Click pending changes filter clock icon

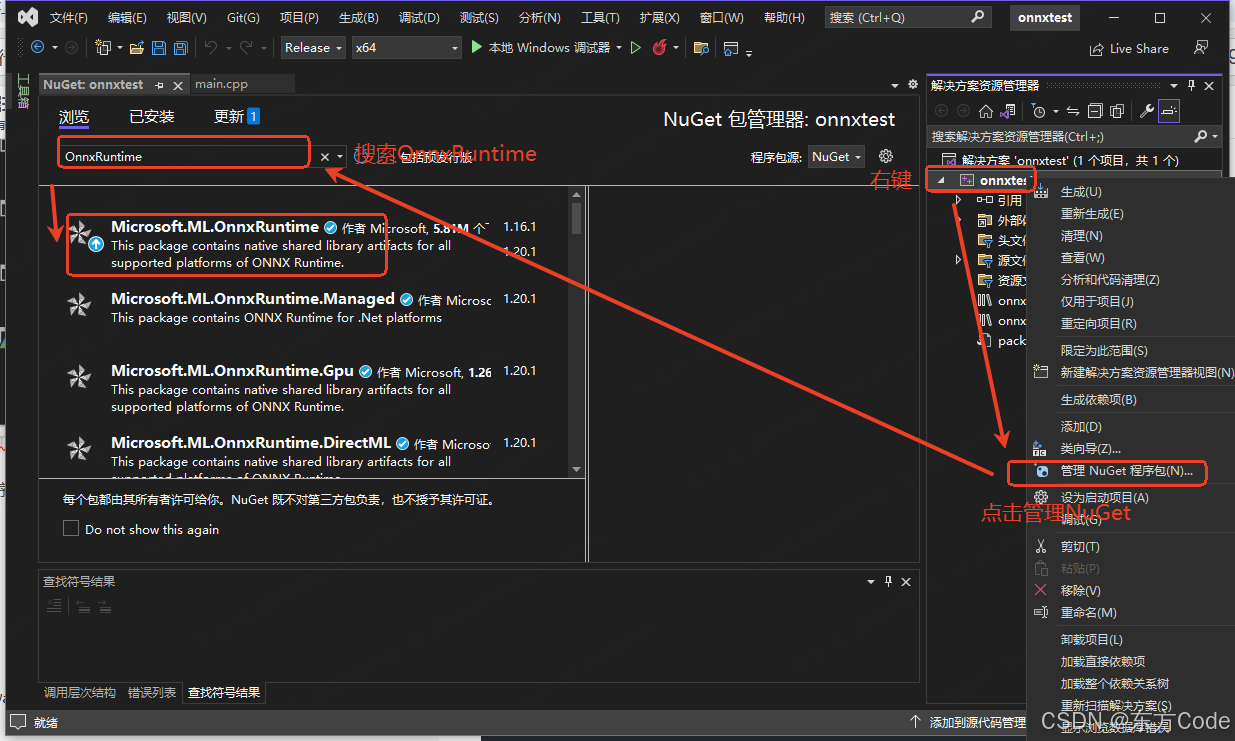[1039, 111]
